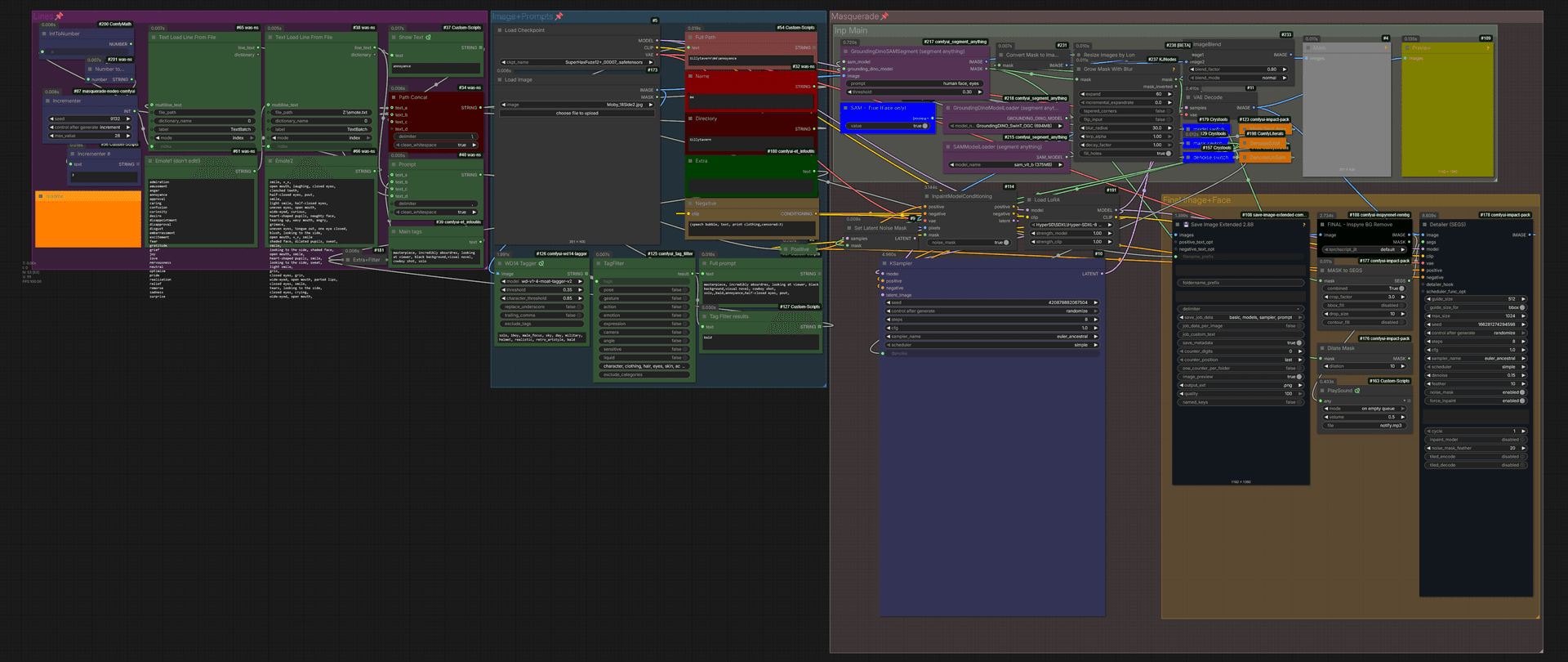
Task: Toggle noise_mask in the InpaintModelConditioning node
Action: coord(969,243)
